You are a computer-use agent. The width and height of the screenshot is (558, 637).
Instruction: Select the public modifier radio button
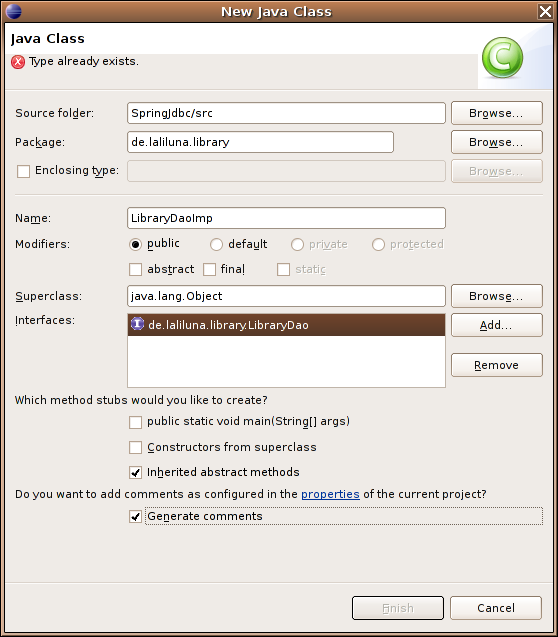pyautogui.click(x=135, y=245)
